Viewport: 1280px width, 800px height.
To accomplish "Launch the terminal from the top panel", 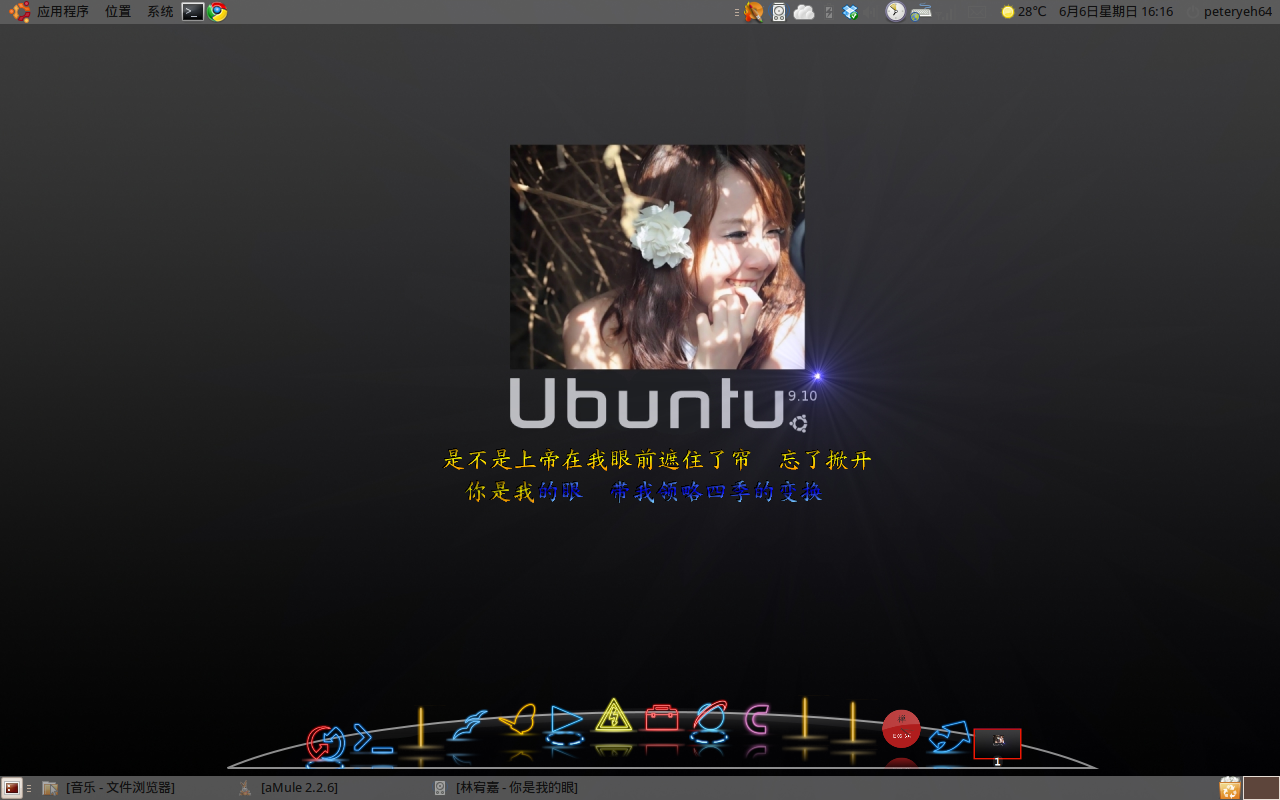I will coord(193,12).
